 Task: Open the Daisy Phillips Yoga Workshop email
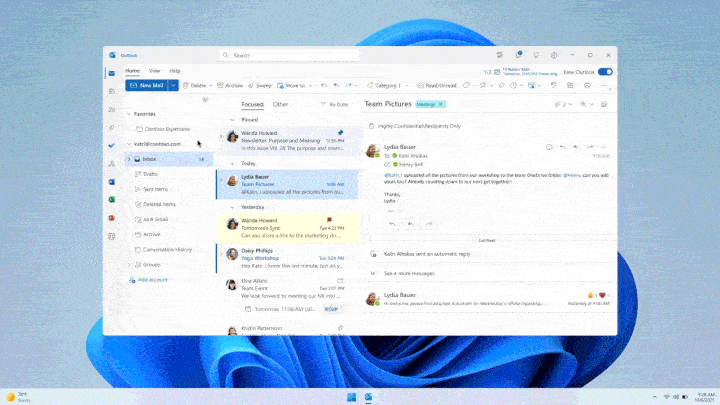287,258
